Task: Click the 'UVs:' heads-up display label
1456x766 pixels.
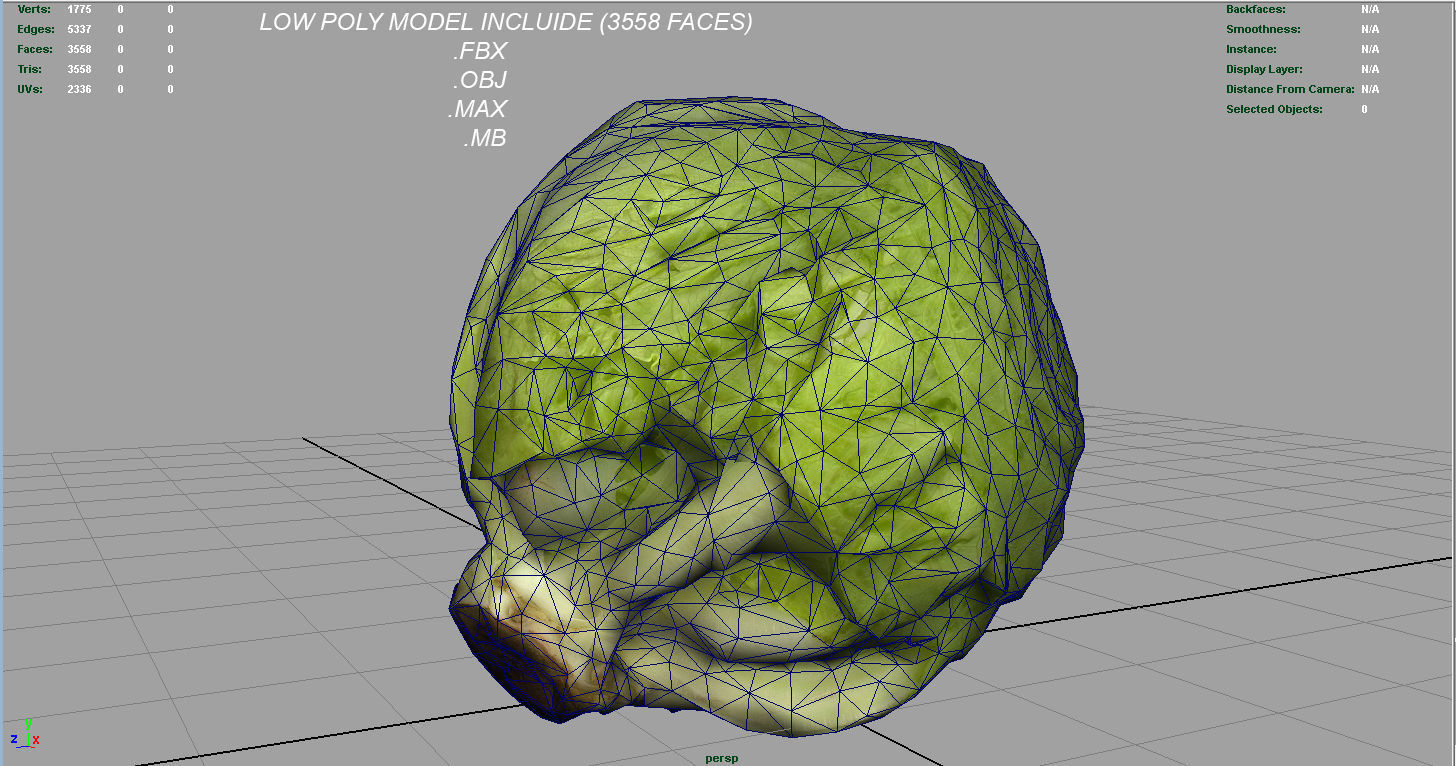Action: click(x=31, y=89)
